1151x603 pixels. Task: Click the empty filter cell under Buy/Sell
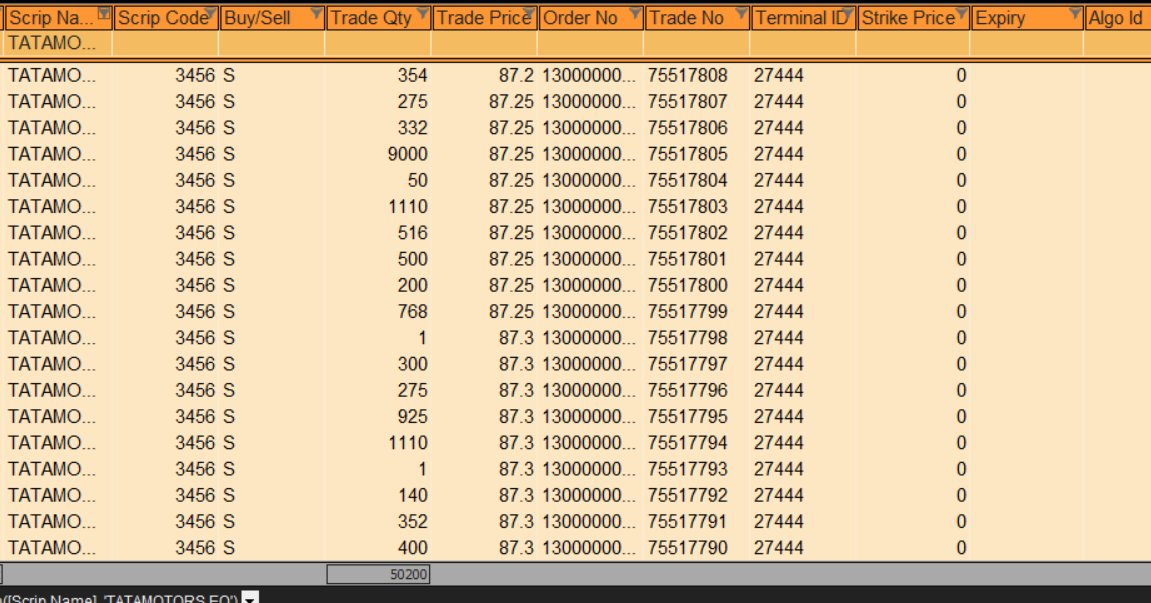(272, 43)
